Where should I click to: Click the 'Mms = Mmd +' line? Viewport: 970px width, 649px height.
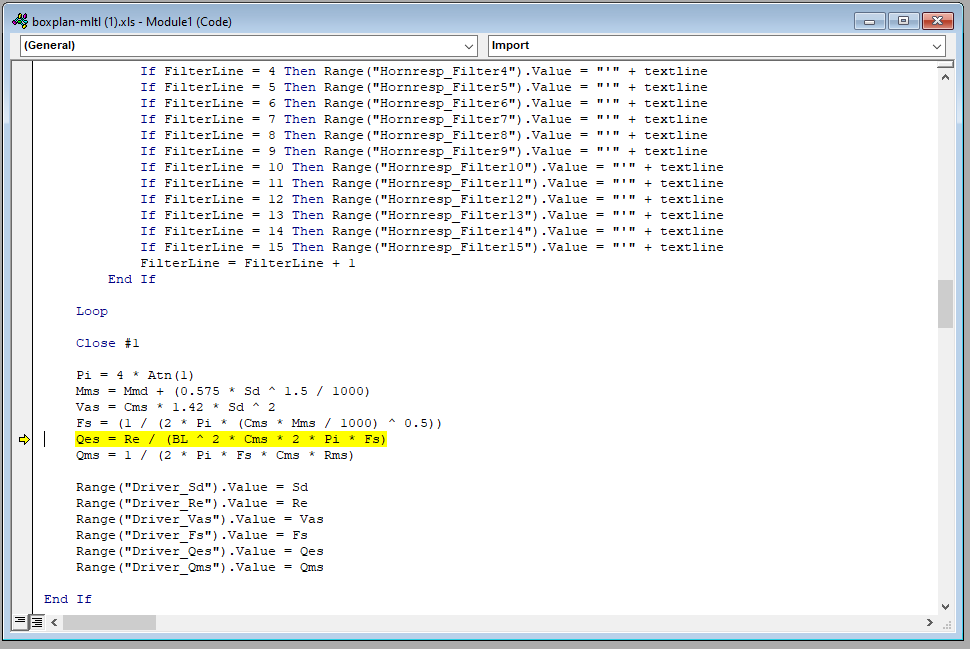click(x=223, y=392)
